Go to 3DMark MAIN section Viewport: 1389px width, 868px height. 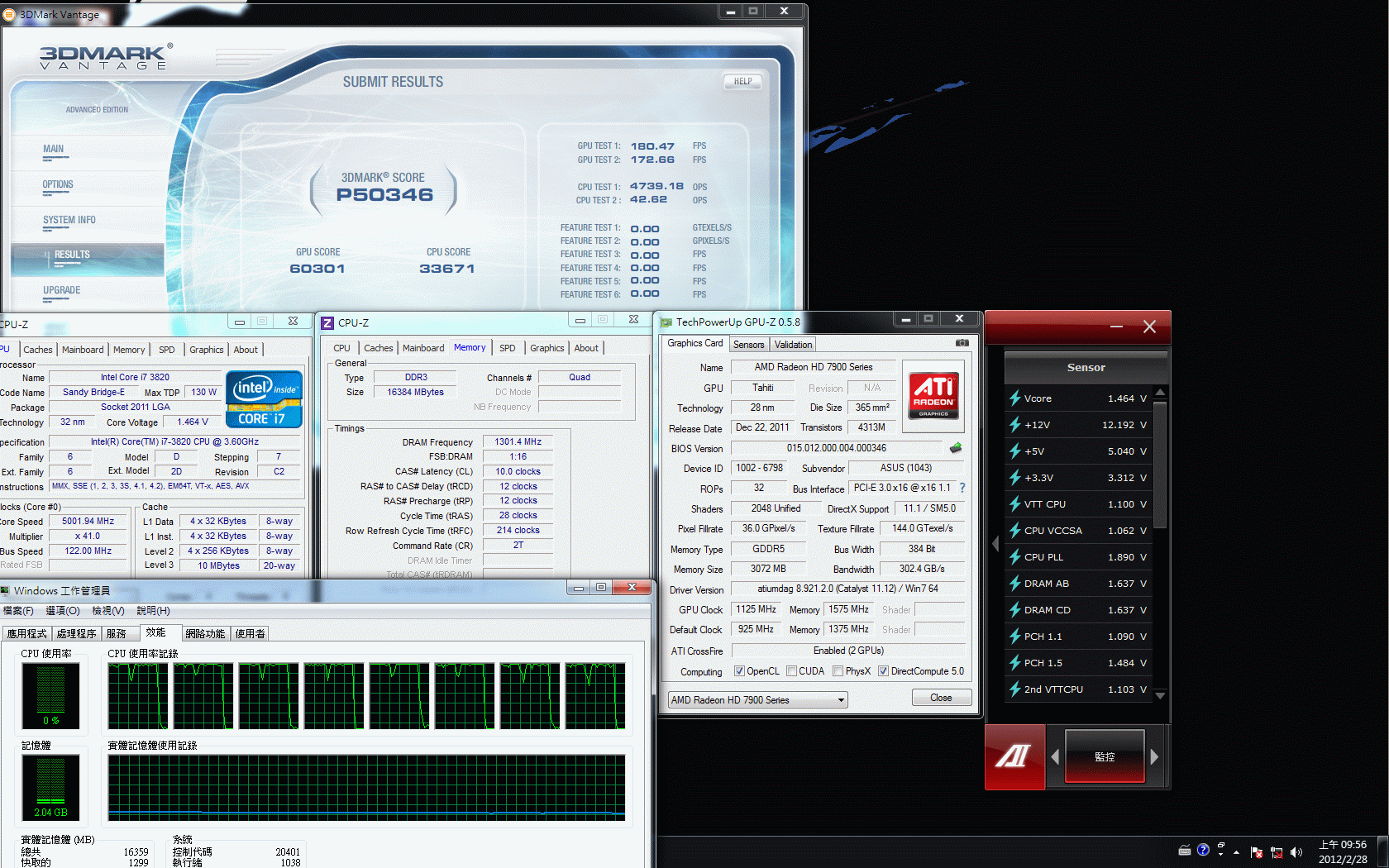[53, 149]
